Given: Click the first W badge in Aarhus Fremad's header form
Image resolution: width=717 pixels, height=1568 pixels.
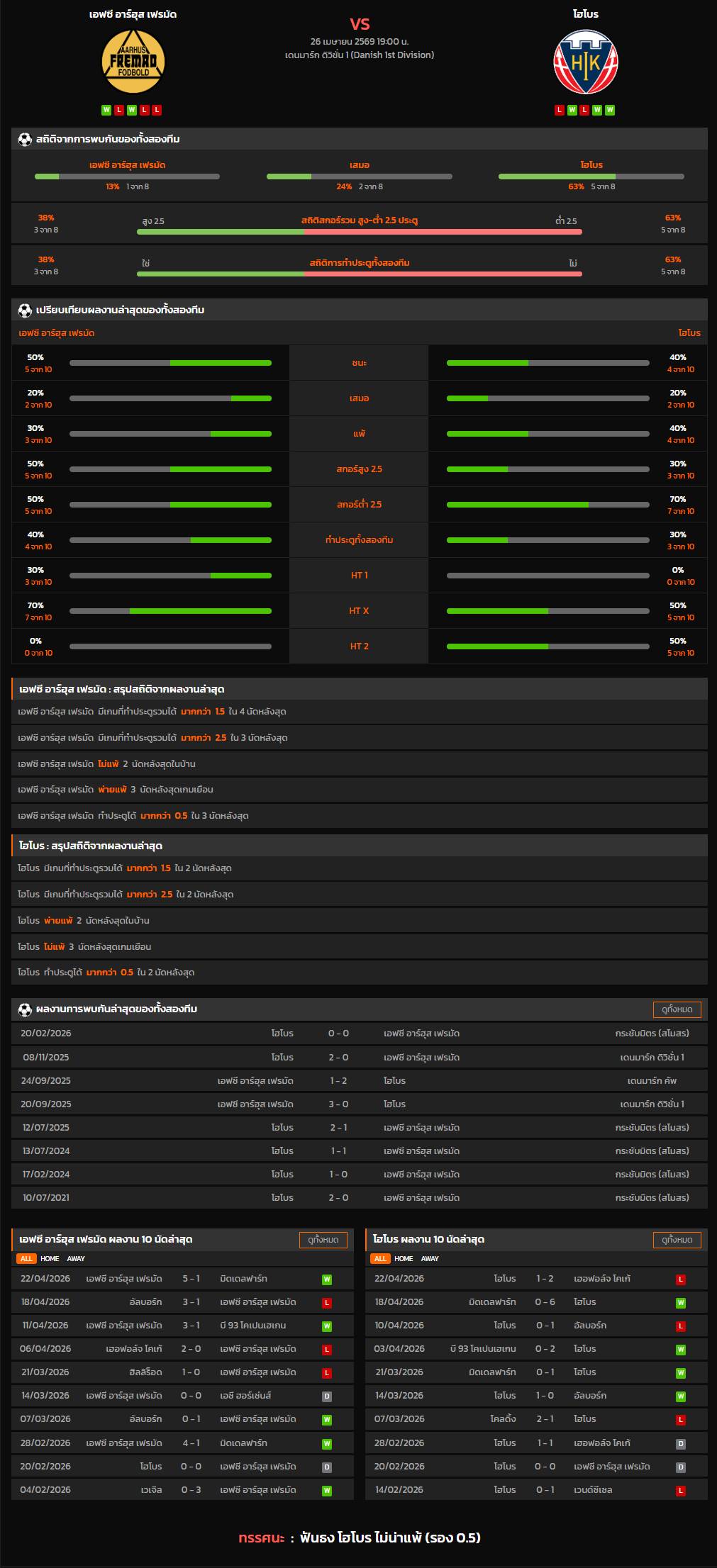Looking at the screenshot, I should click(x=106, y=110).
